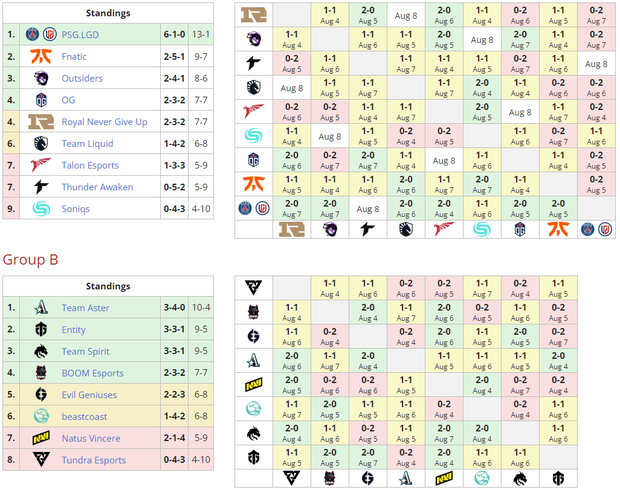
Task: Click the beastcoast team link
Action: click(84, 417)
